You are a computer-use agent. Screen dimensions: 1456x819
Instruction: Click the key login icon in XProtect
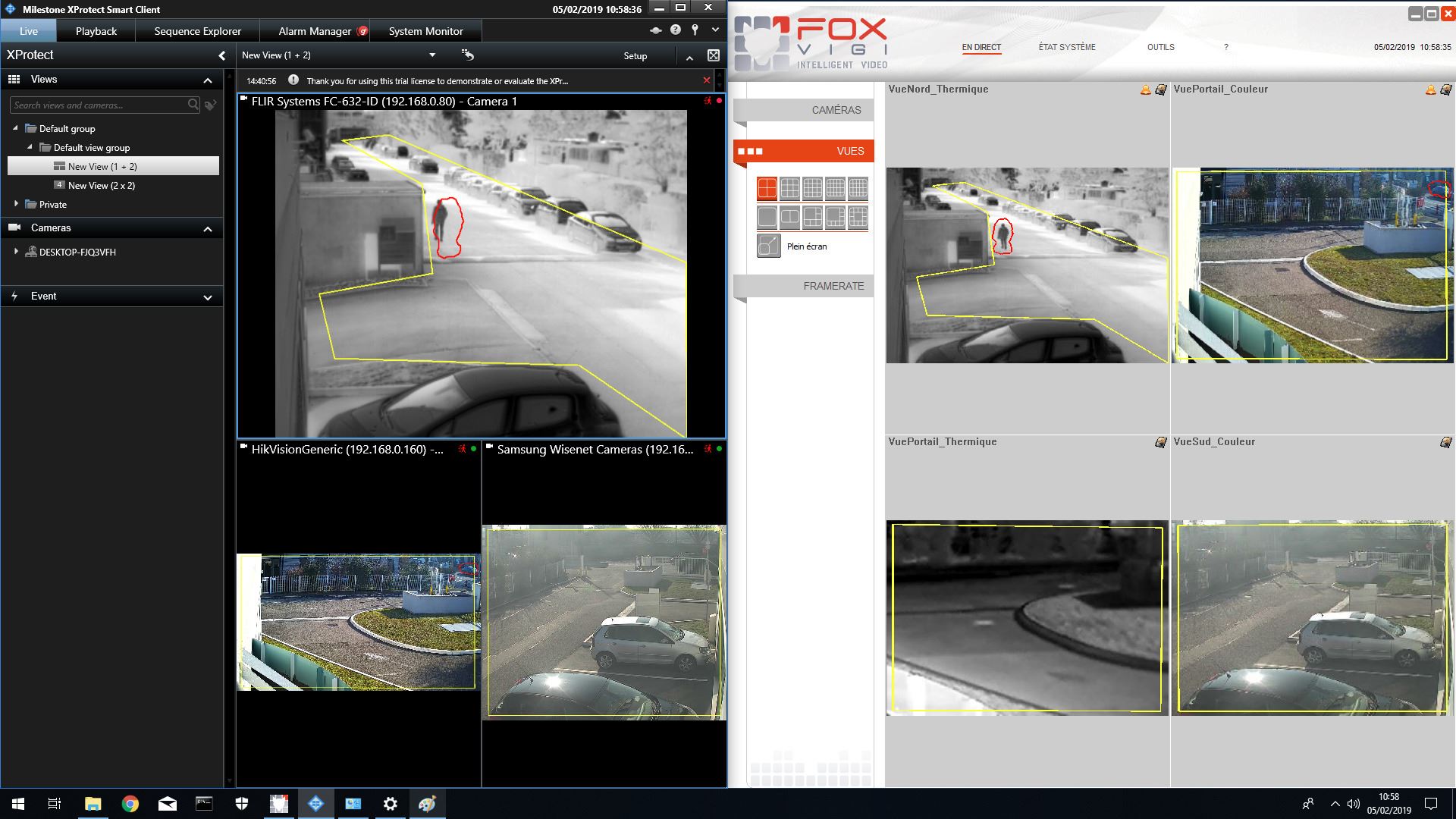tap(695, 30)
